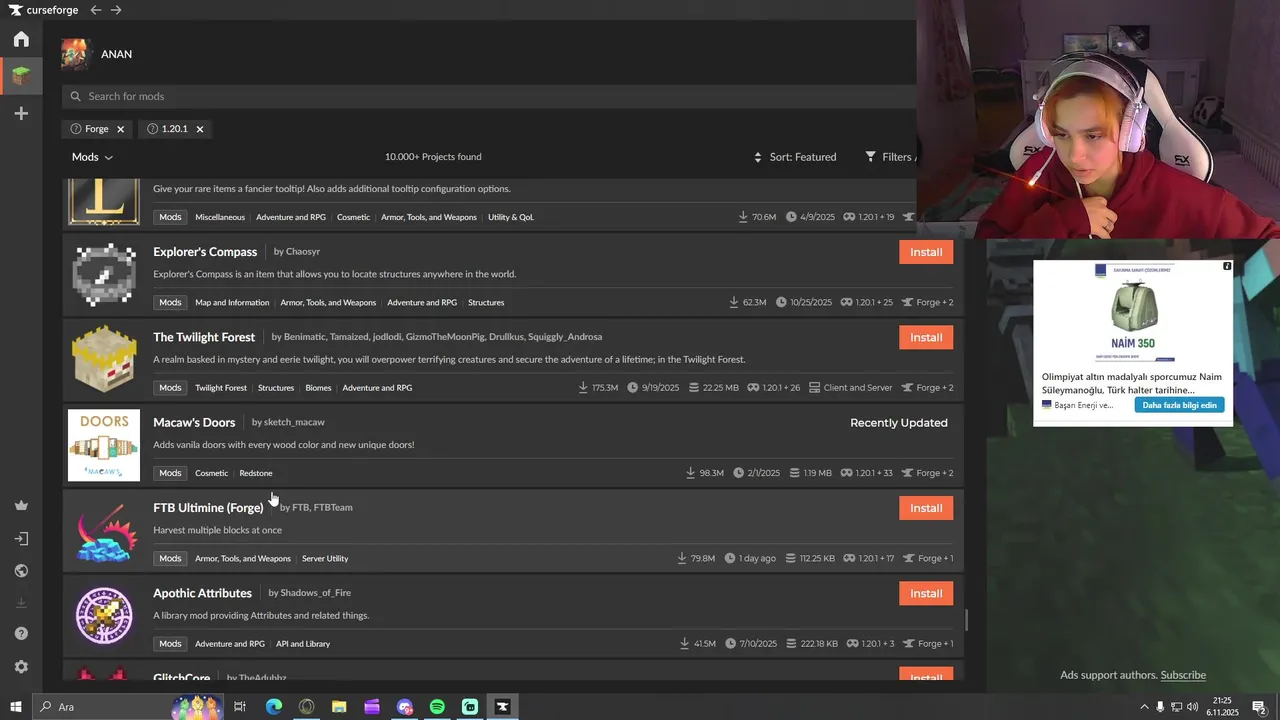The width and height of the screenshot is (1280, 720).
Task: Install Explorer's Compass mod
Action: (x=926, y=252)
